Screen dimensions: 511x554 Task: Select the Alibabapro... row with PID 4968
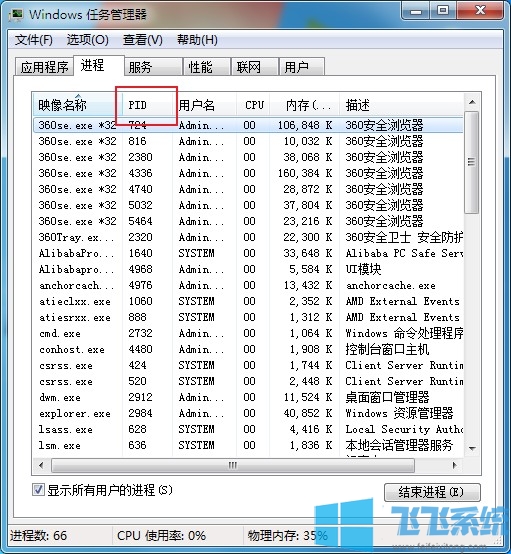[248, 269]
